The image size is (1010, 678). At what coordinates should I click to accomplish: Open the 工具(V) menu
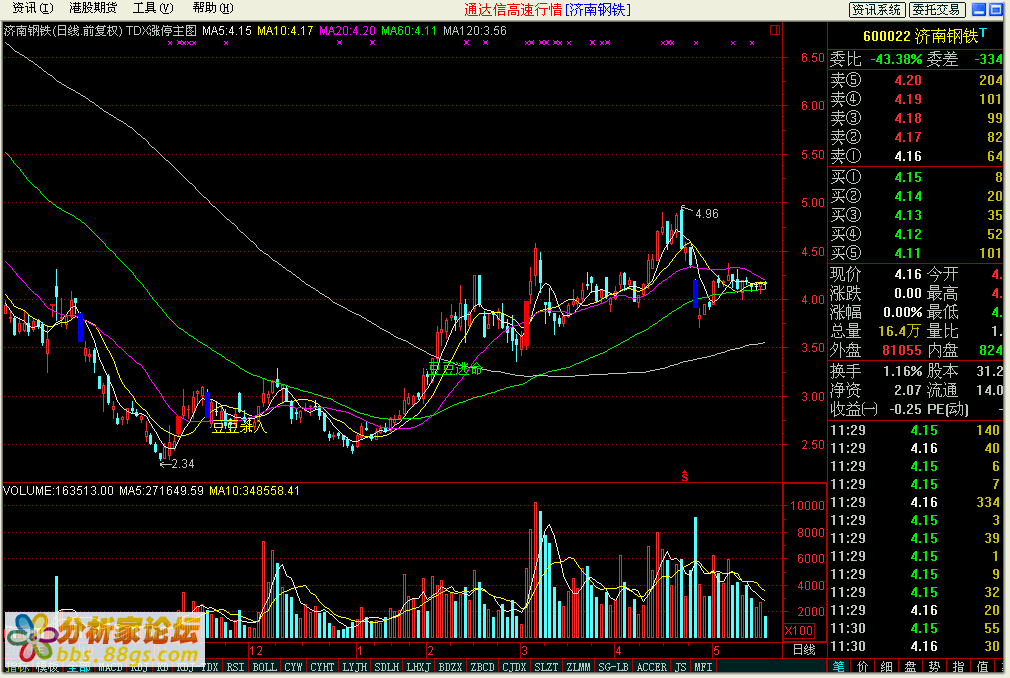pyautogui.click(x=153, y=8)
